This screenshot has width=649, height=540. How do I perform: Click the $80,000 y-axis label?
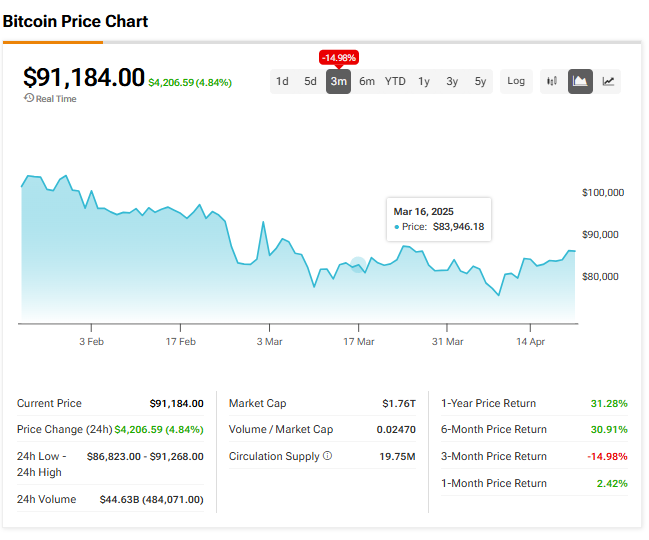[600, 276]
